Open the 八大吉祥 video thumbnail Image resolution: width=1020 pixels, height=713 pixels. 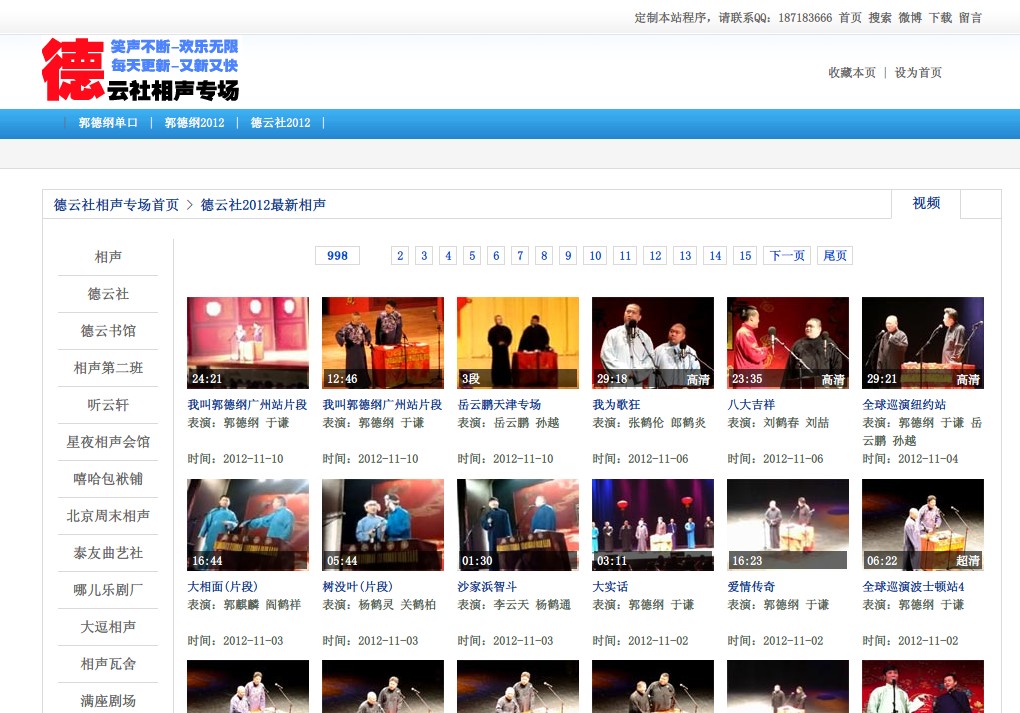(x=788, y=343)
